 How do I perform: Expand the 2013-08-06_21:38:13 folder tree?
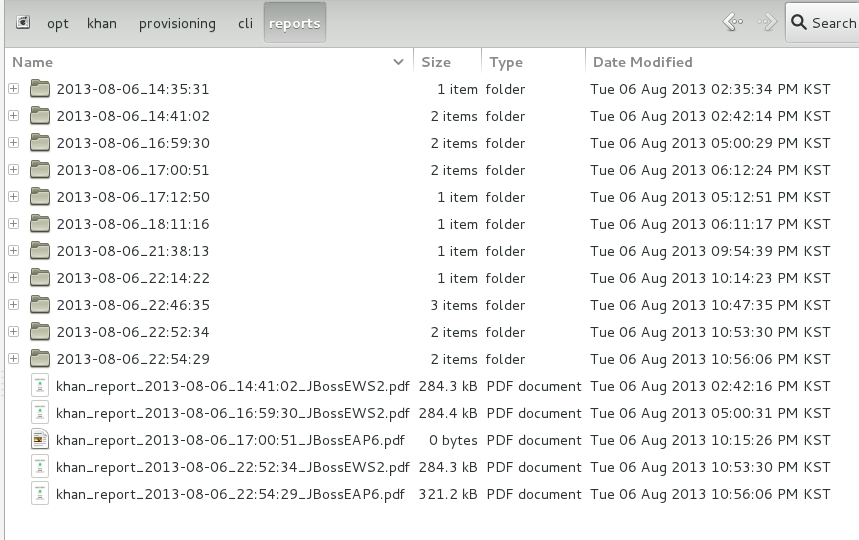coord(14,251)
